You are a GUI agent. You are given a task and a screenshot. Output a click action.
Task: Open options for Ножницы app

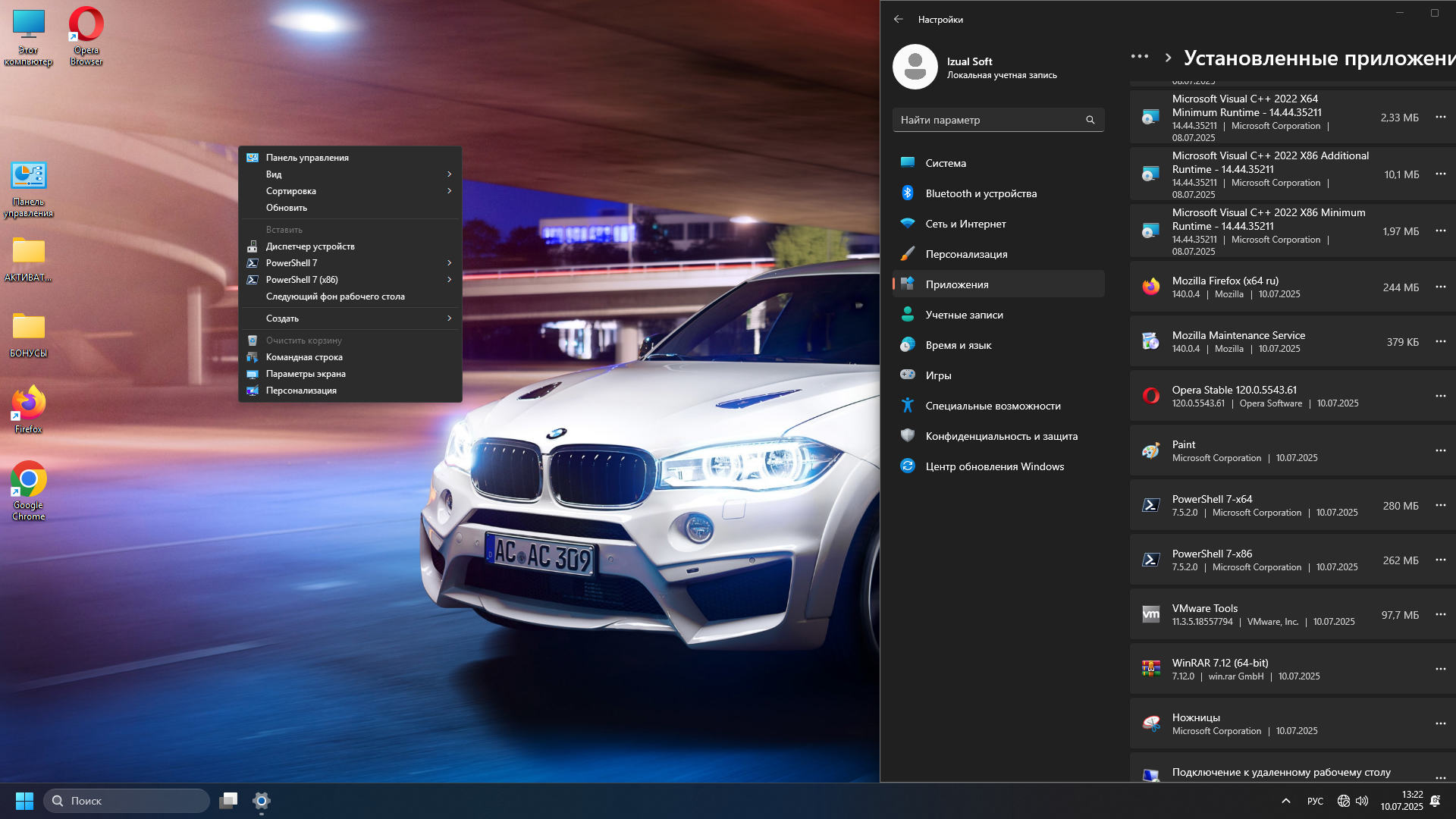click(1440, 723)
